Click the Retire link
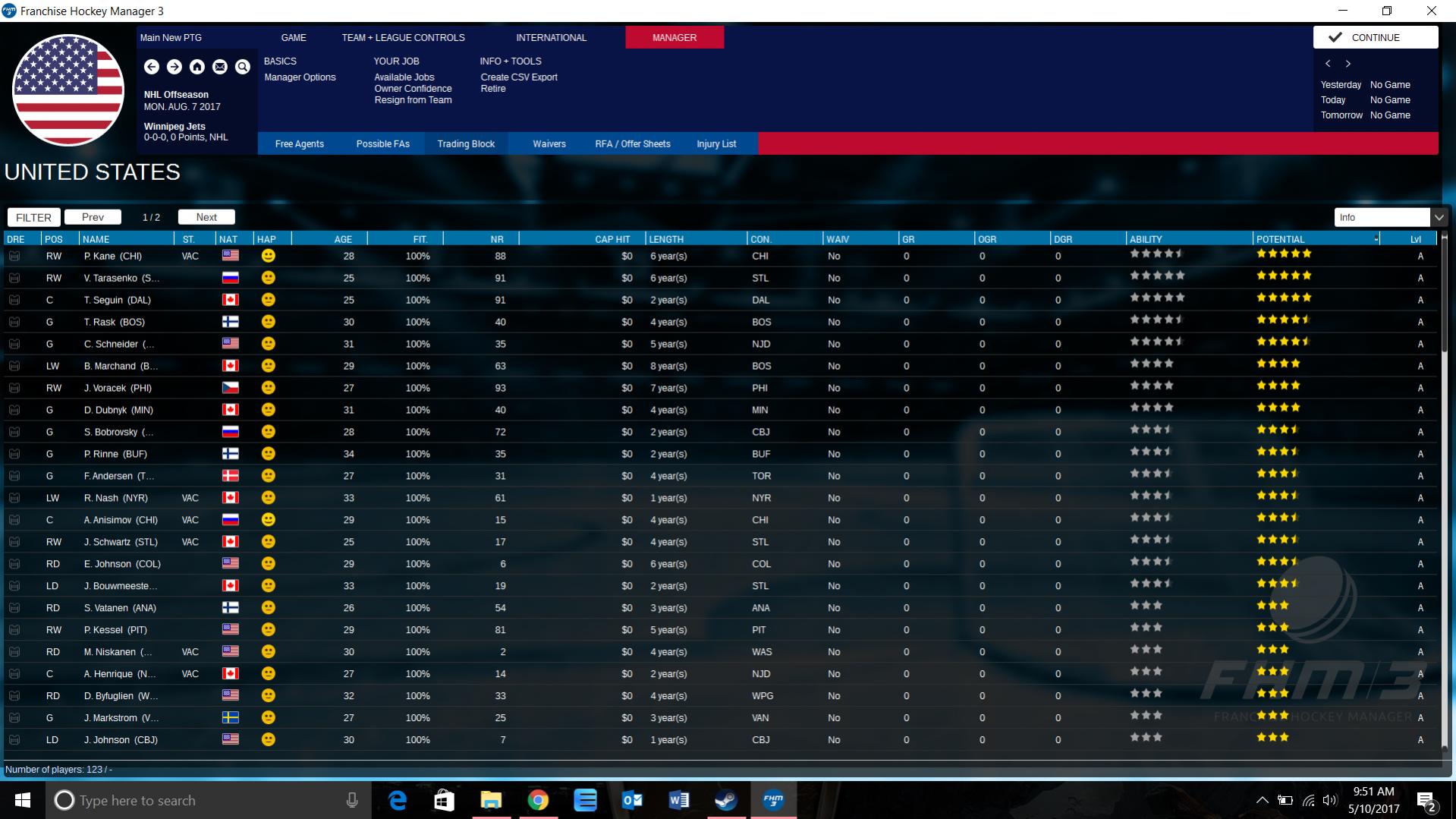This screenshot has width=1456, height=819. coord(493,89)
